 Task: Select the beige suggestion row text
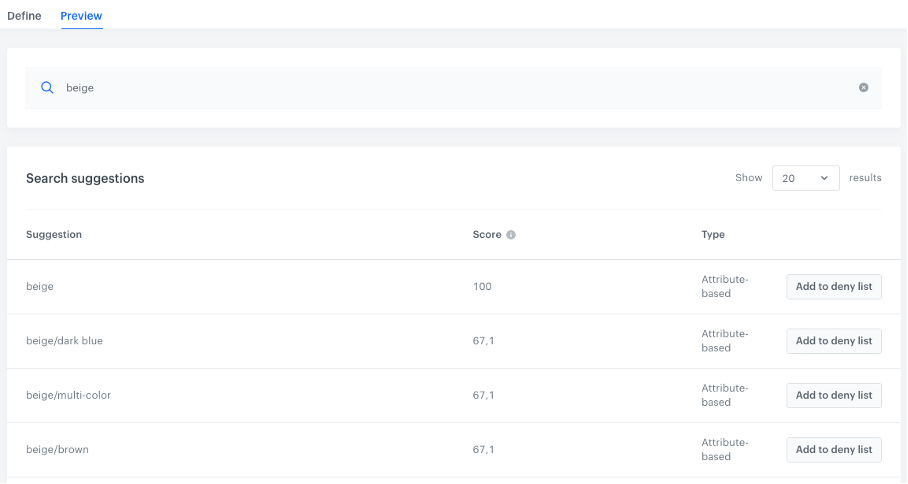[x=40, y=287]
